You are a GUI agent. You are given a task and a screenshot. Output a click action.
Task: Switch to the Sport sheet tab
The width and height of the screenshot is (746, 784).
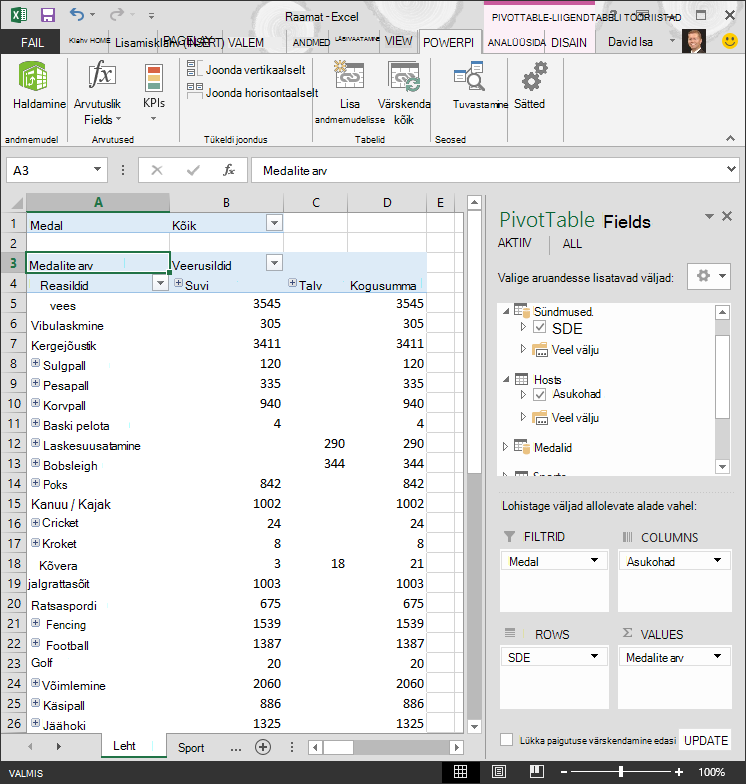click(191, 748)
